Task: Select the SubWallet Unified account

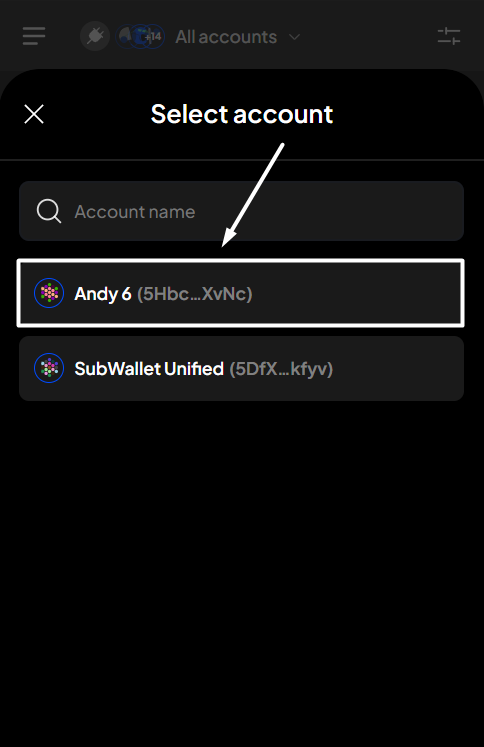Action: pos(241,368)
